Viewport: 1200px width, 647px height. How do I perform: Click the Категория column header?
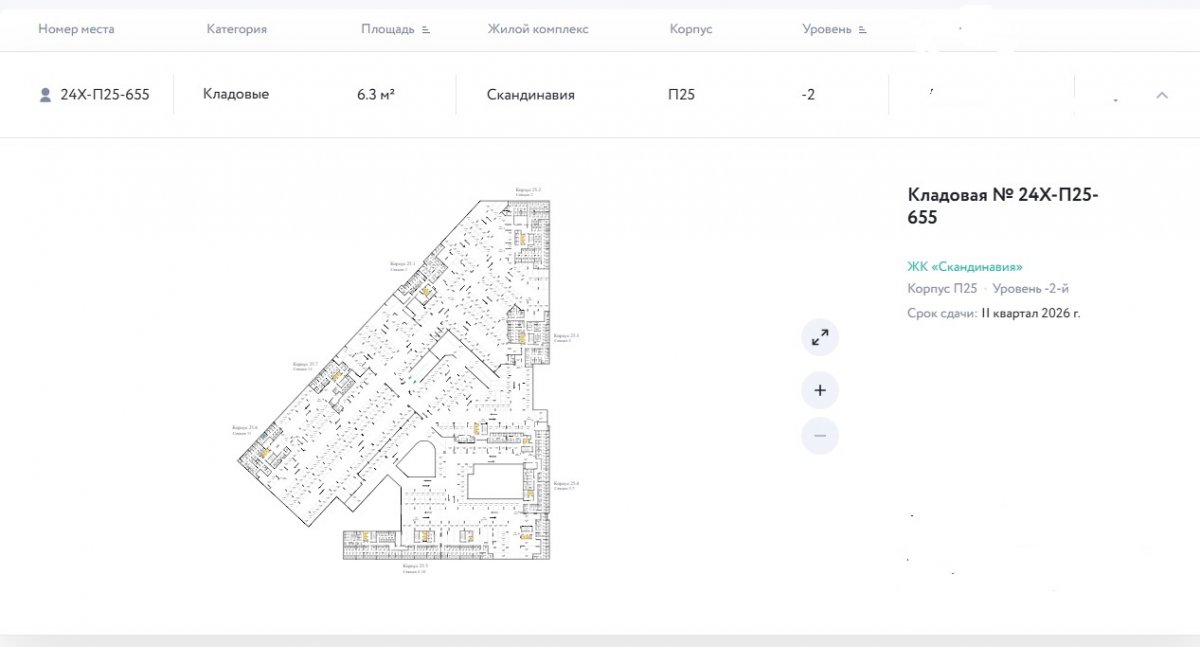pyautogui.click(x=236, y=29)
